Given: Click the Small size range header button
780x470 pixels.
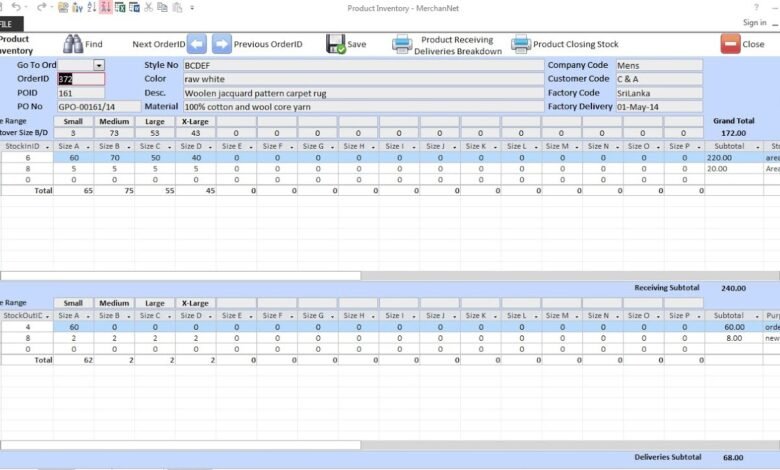Looking at the screenshot, I should click(x=73, y=120).
